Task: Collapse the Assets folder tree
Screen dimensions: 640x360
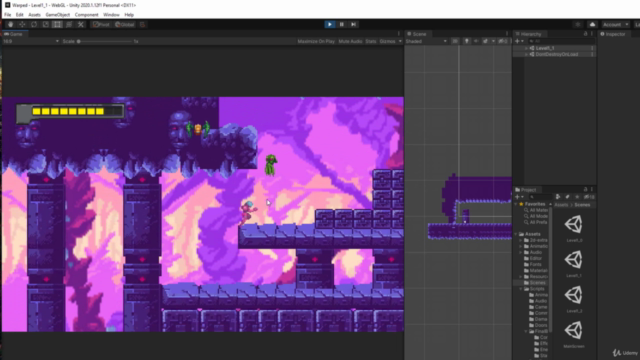Action: tap(516, 234)
